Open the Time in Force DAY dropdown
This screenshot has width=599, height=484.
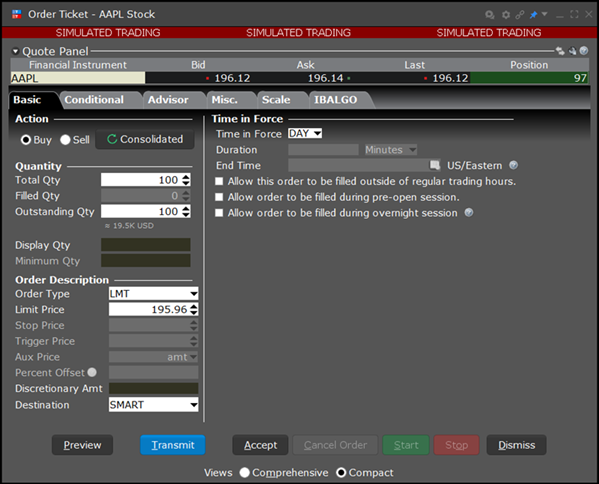point(305,133)
